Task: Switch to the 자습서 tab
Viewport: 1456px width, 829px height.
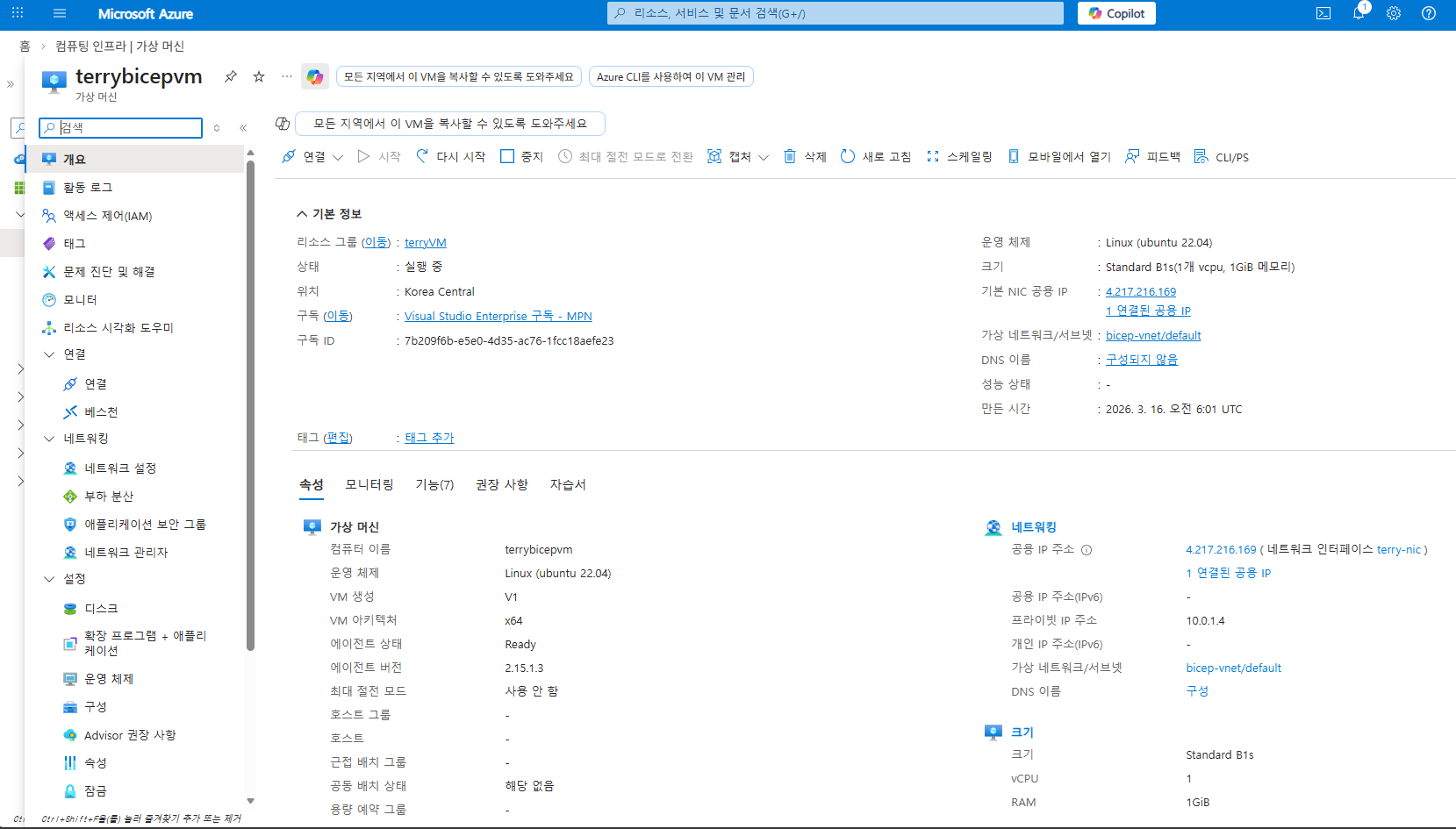Action: 568,484
